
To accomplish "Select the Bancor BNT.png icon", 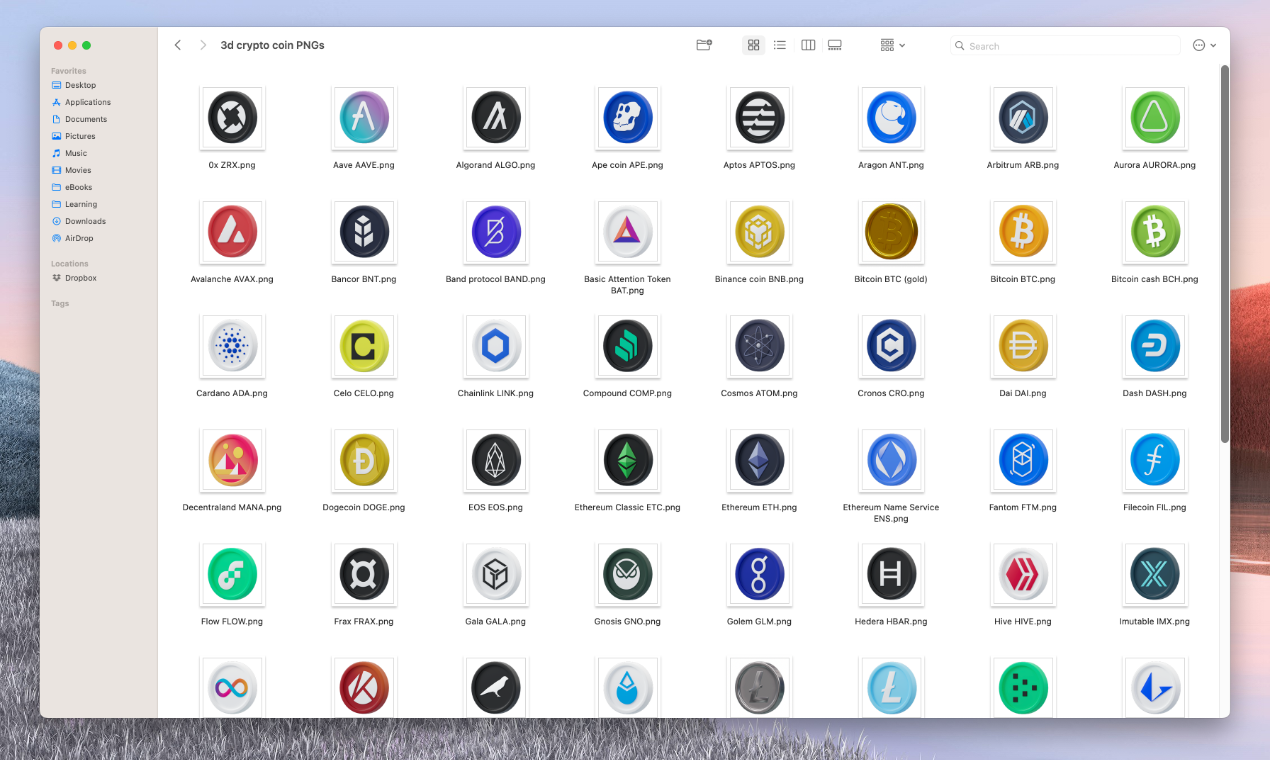I will (364, 232).
